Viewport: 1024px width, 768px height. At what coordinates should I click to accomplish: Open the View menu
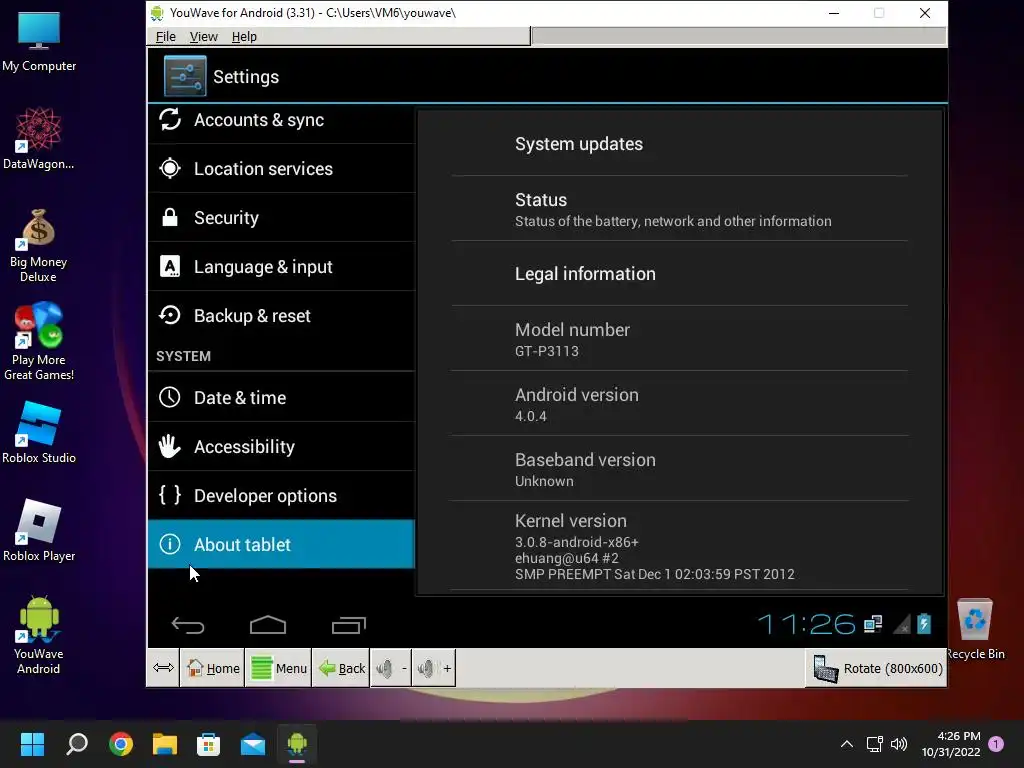tap(204, 37)
